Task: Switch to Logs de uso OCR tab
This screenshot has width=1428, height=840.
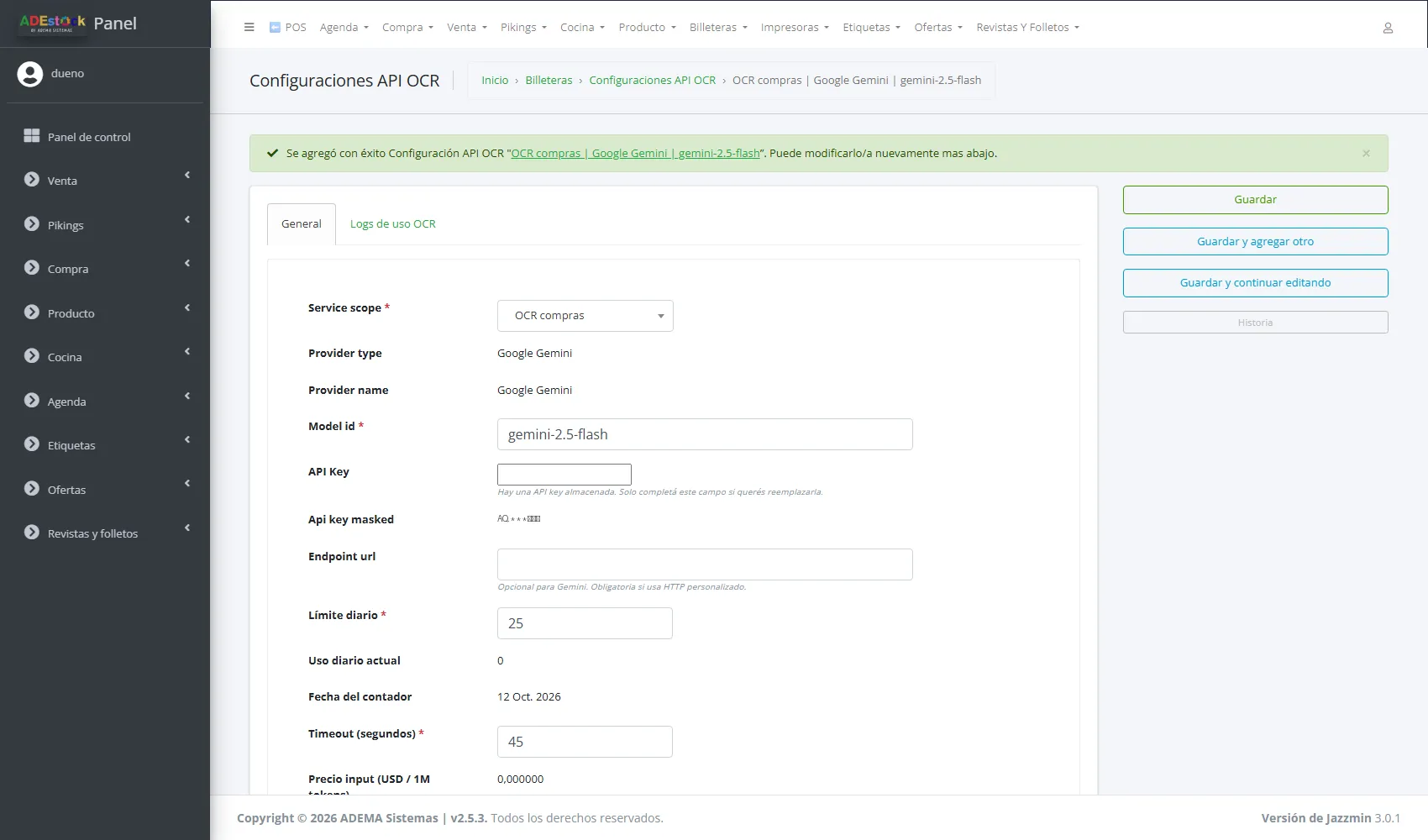Action: click(393, 224)
